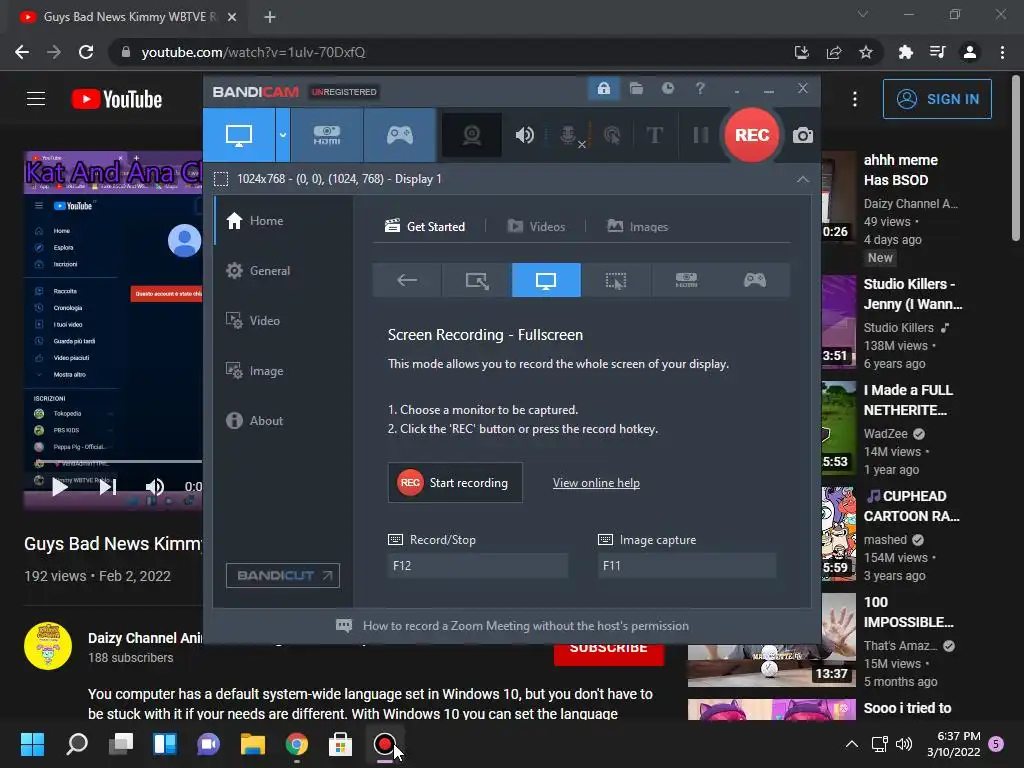1024x768 pixels.
Task: Open the scheduled recording clock icon
Action: pyautogui.click(x=667, y=88)
